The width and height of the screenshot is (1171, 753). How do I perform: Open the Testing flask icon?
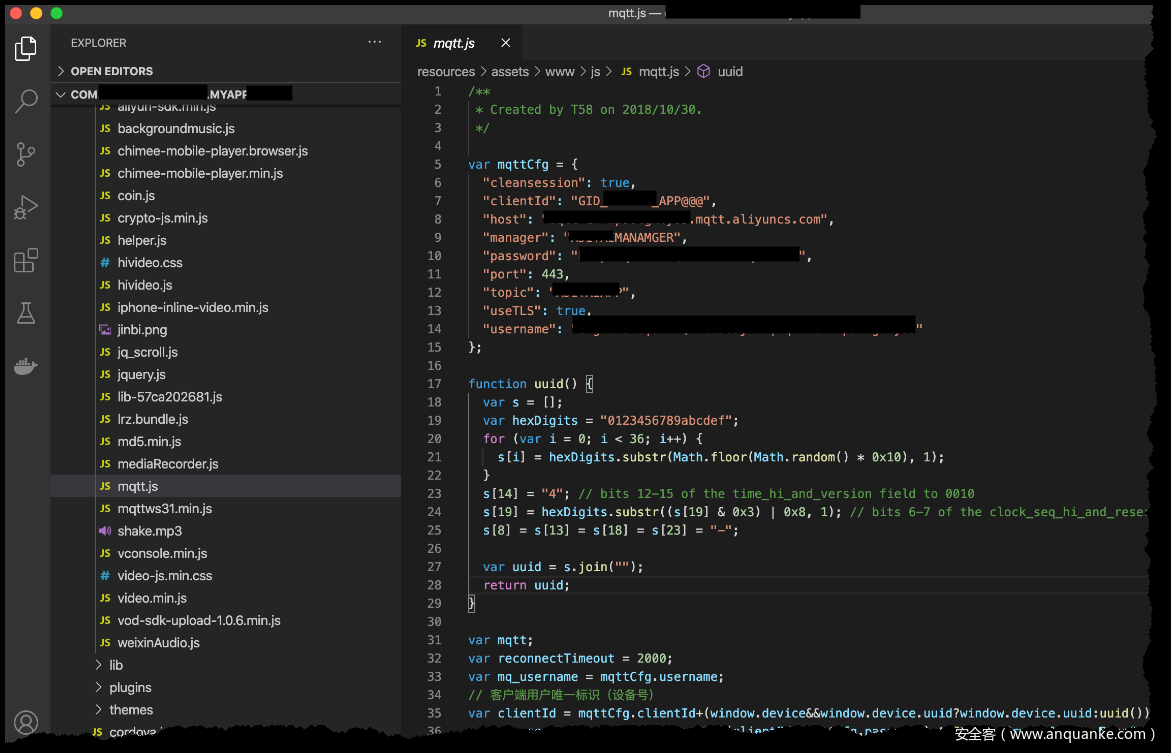click(26, 313)
